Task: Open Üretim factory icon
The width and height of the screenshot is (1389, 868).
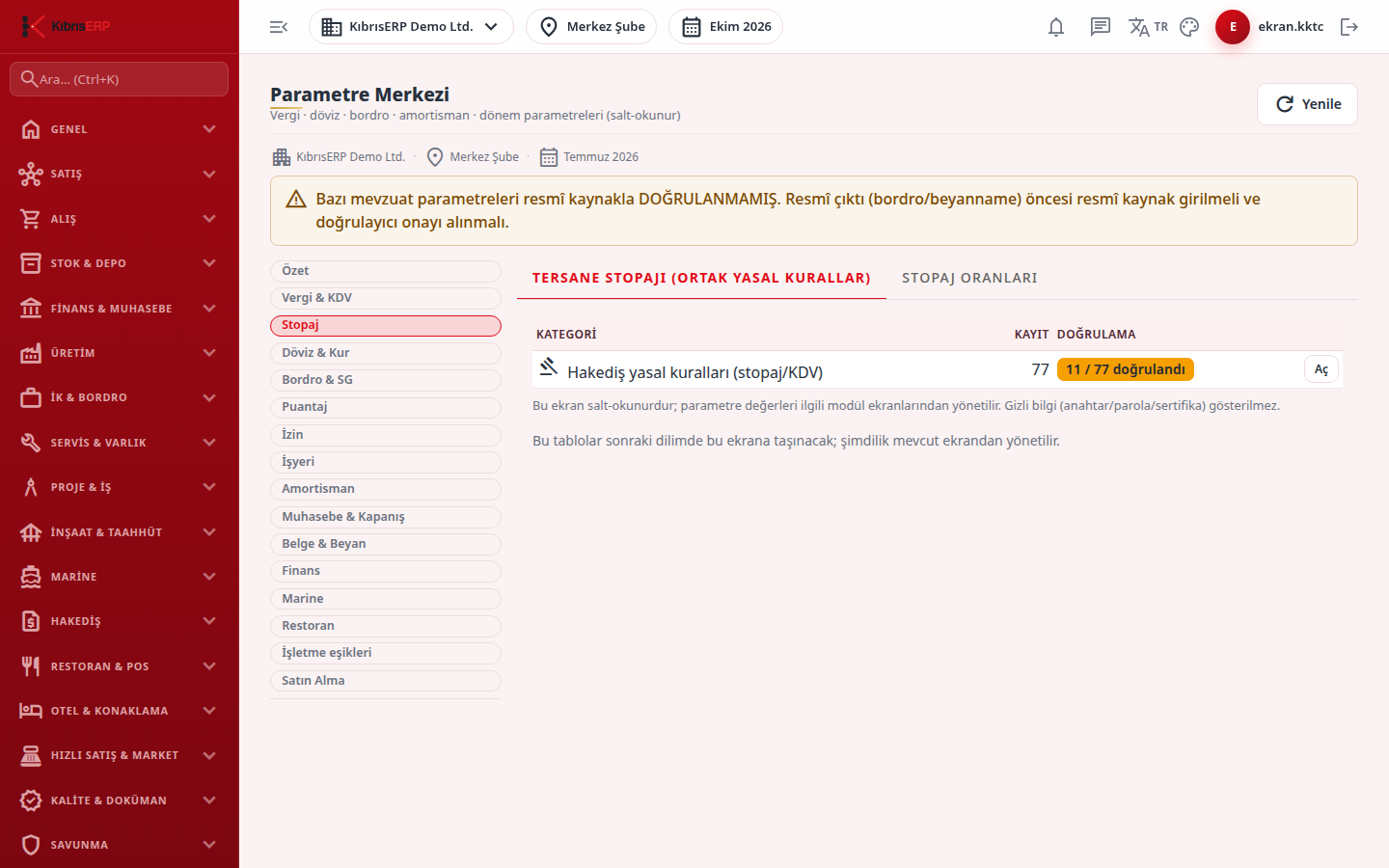Action: [x=31, y=353]
